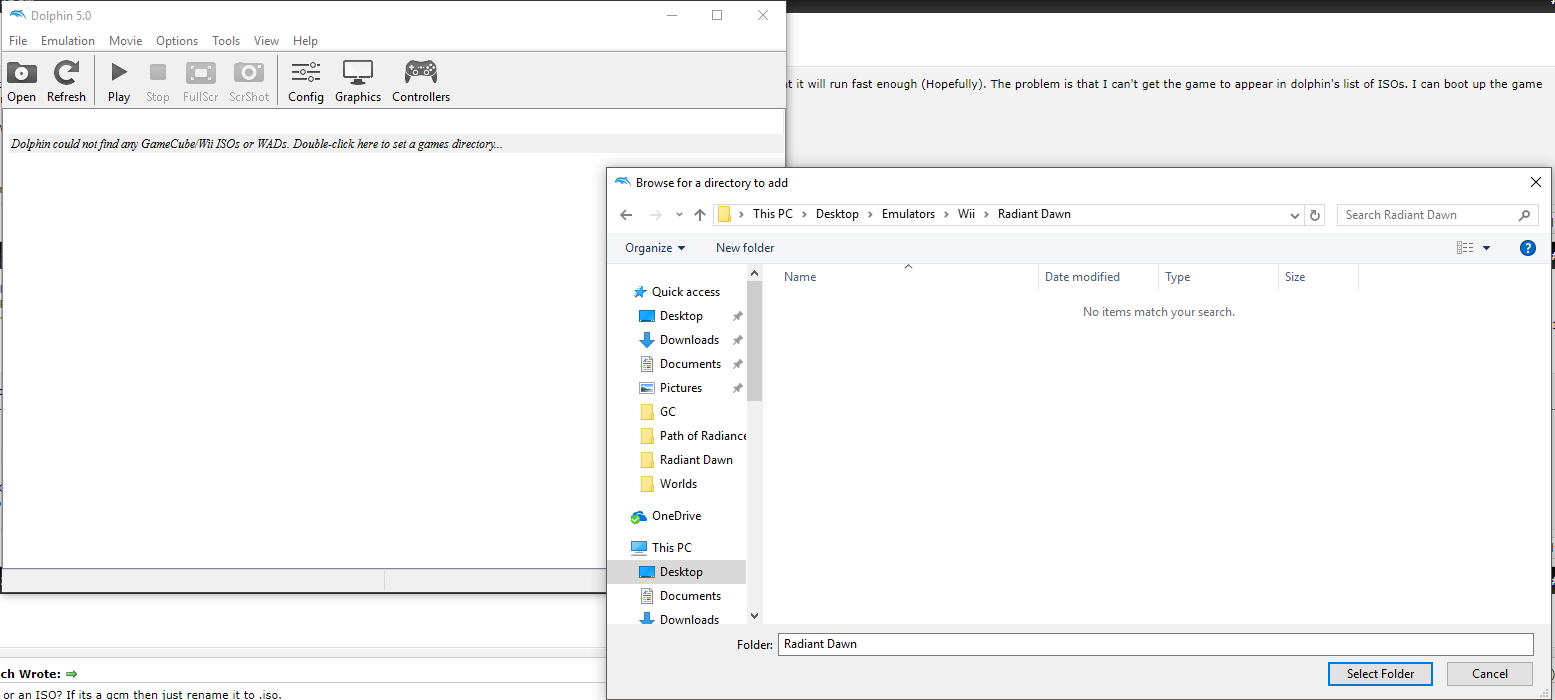Select Documents under This PC
The width and height of the screenshot is (1555, 700).
[x=690, y=596]
